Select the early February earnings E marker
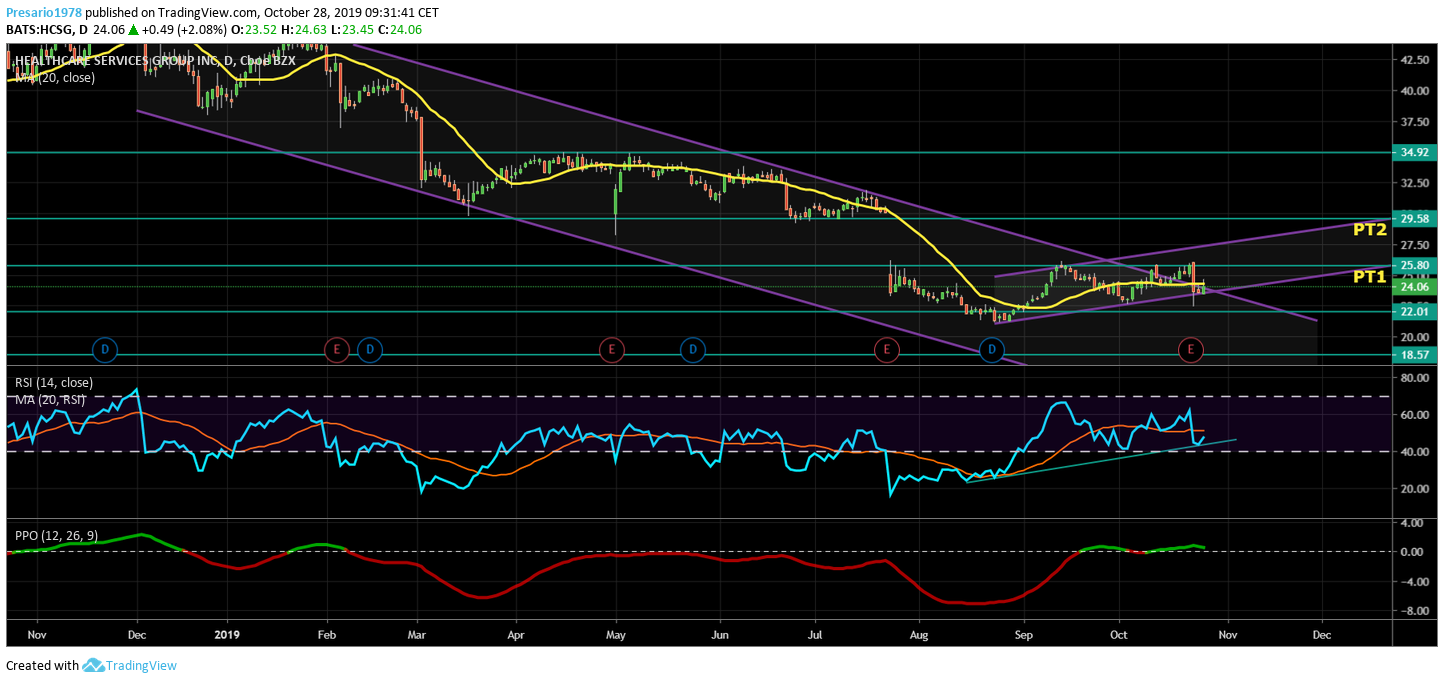 [337, 349]
